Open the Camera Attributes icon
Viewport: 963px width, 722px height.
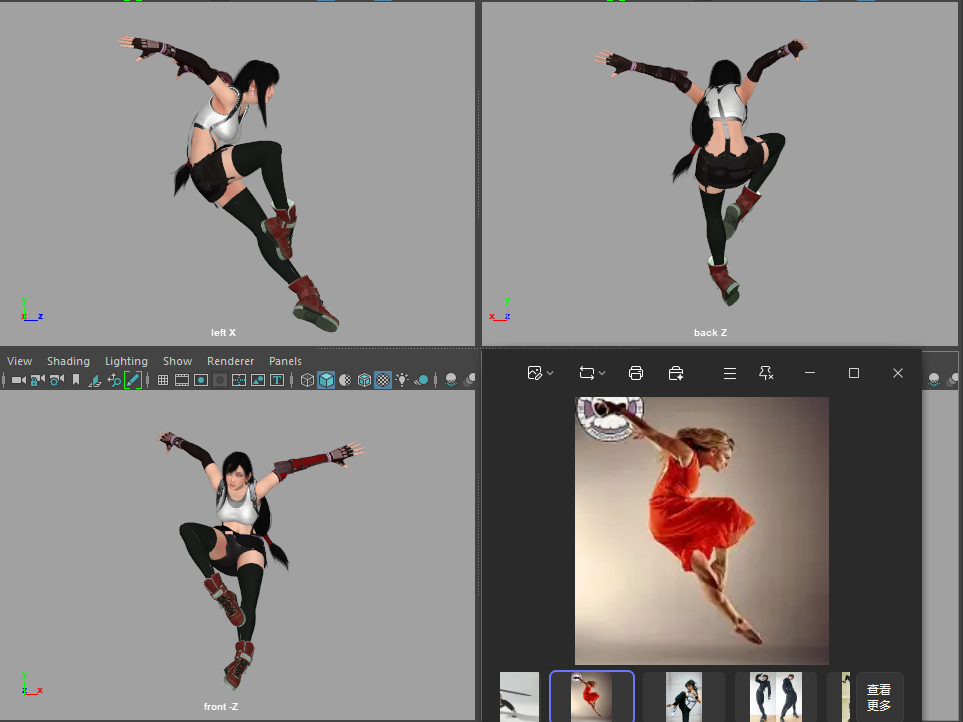57,380
